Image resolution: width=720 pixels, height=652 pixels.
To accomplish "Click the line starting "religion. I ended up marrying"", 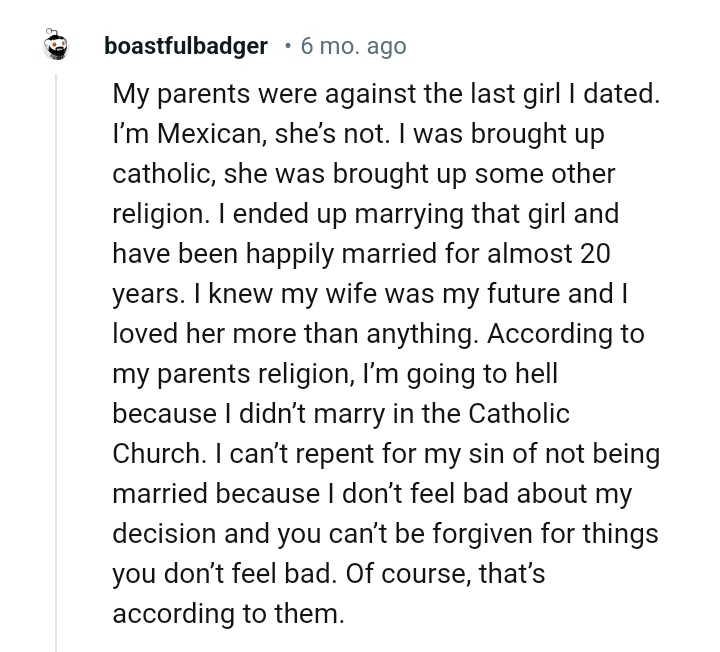I will [x=365, y=214].
